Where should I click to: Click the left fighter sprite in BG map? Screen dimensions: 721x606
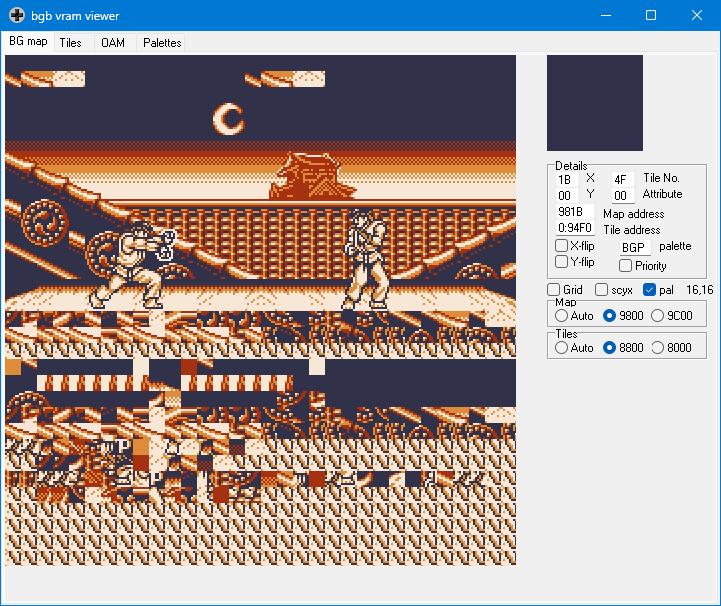[132, 265]
